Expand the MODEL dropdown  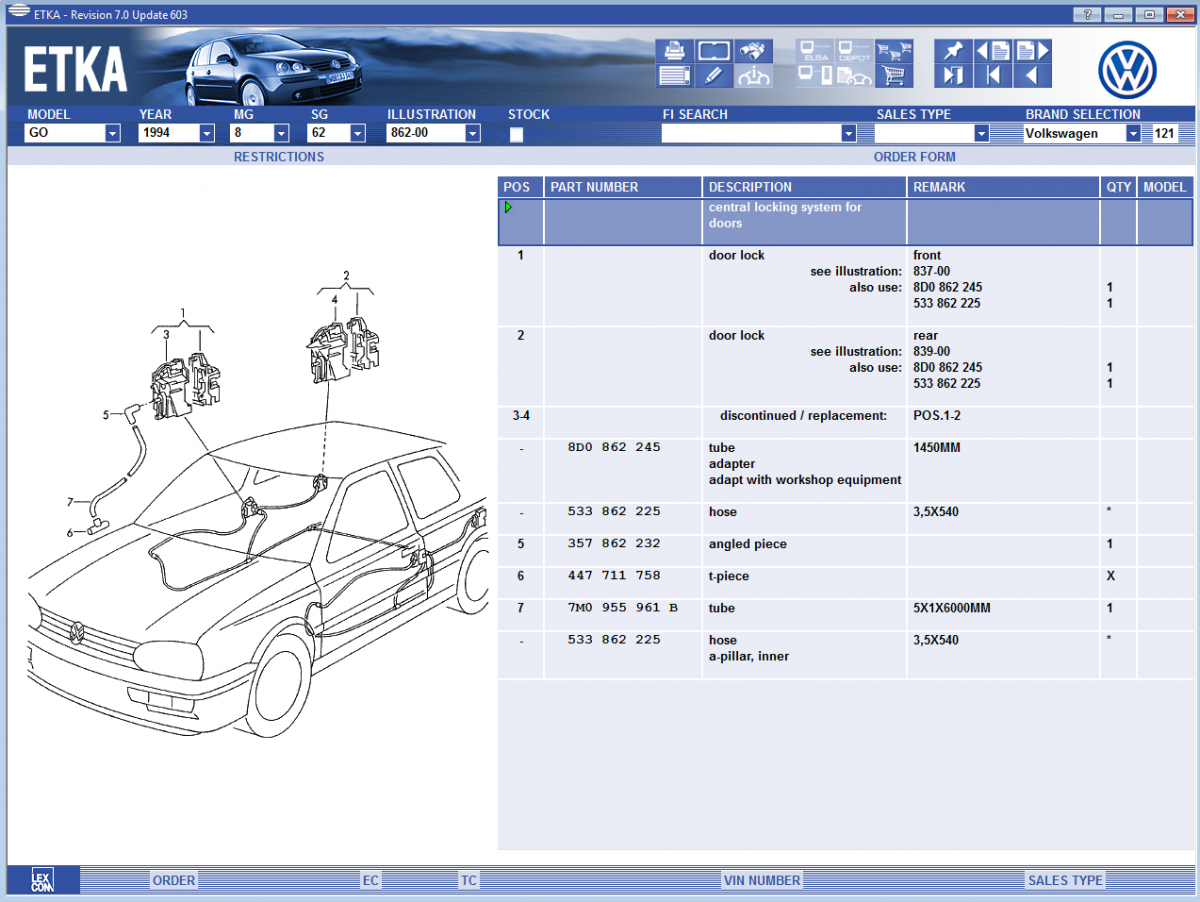pos(112,133)
